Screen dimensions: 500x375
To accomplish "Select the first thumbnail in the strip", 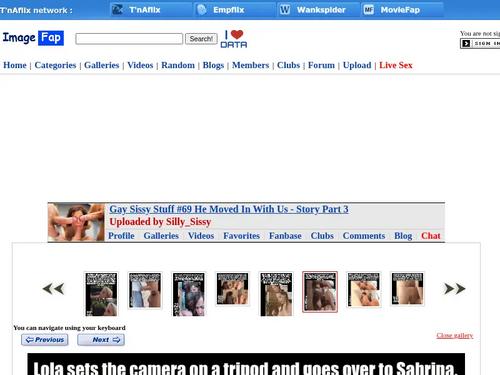I will tap(101, 294).
